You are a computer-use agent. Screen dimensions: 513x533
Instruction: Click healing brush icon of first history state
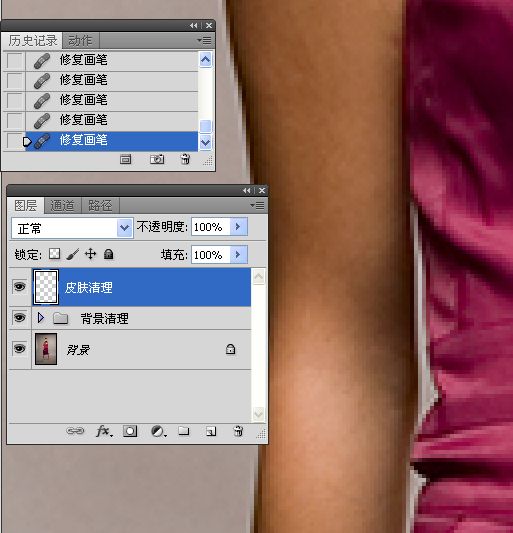[42, 61]
